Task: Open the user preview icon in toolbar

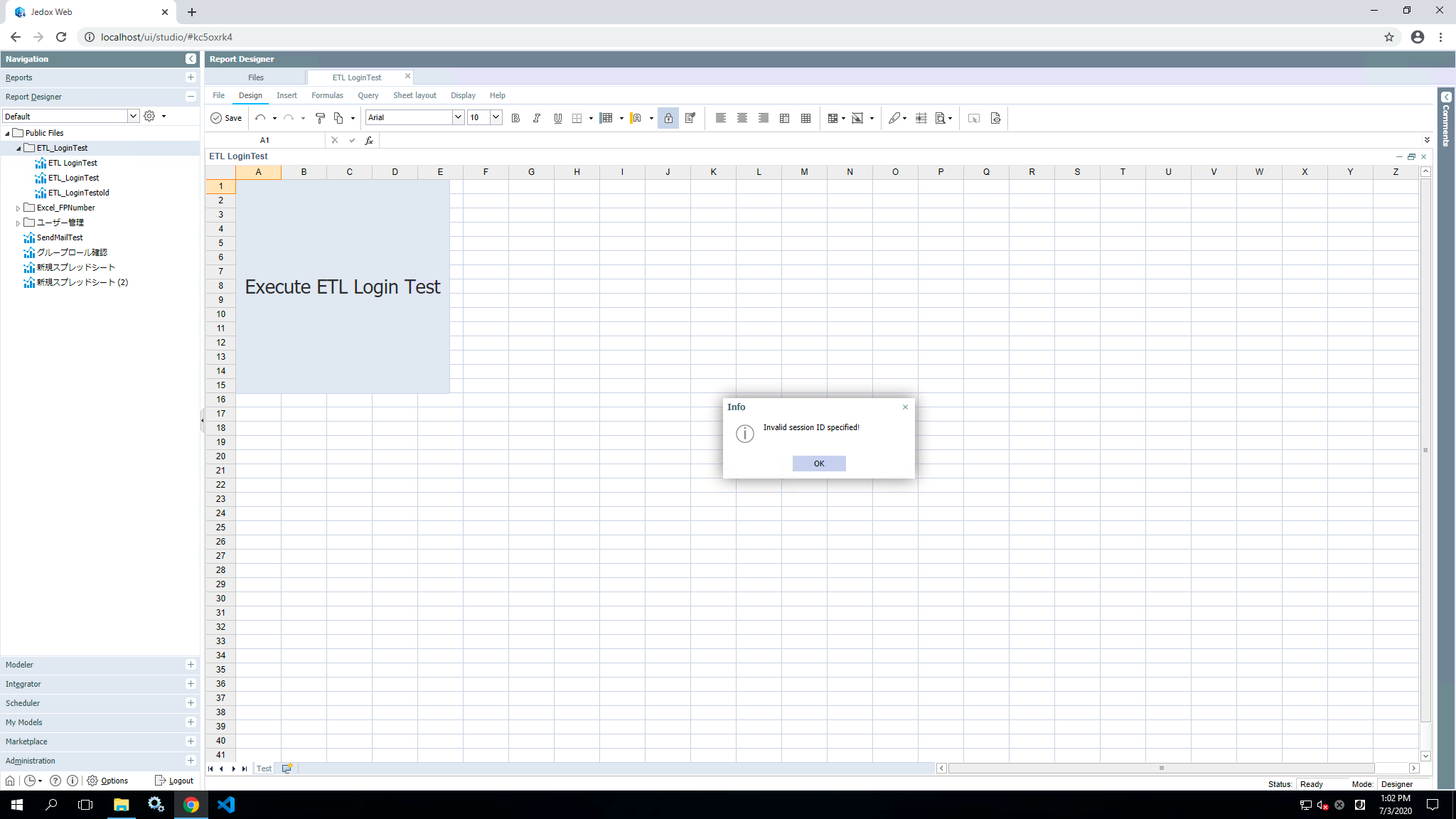Action: click(x=995, y=118)
